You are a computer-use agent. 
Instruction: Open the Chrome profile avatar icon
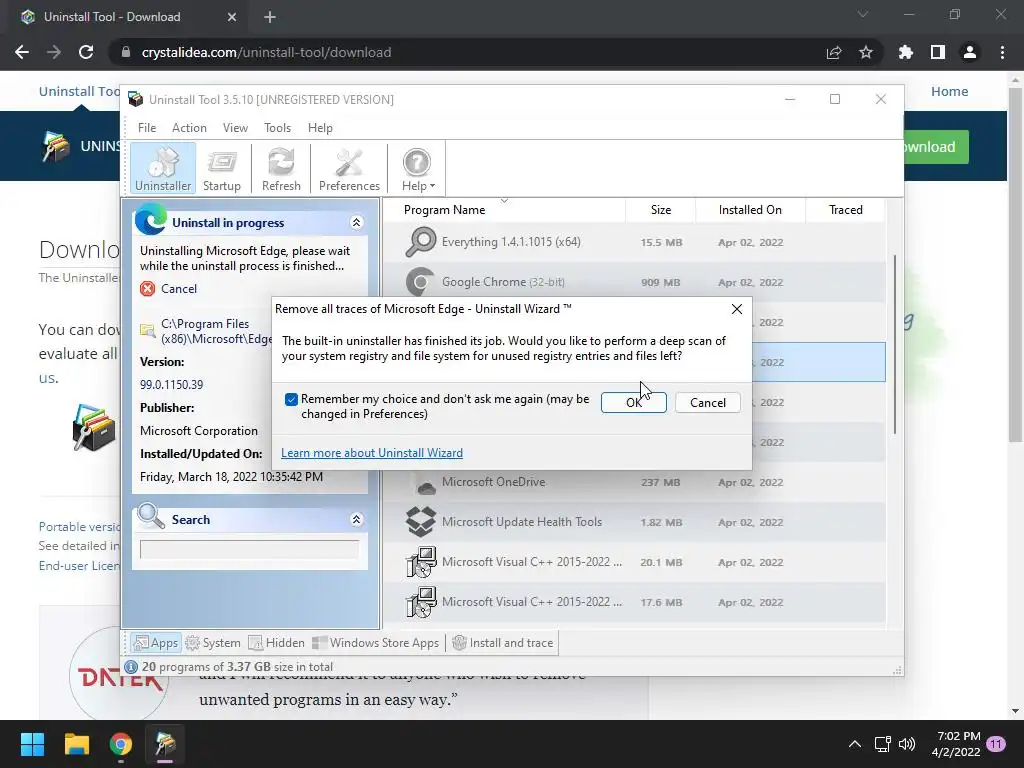pyautogui.click(x=970, y=52)
